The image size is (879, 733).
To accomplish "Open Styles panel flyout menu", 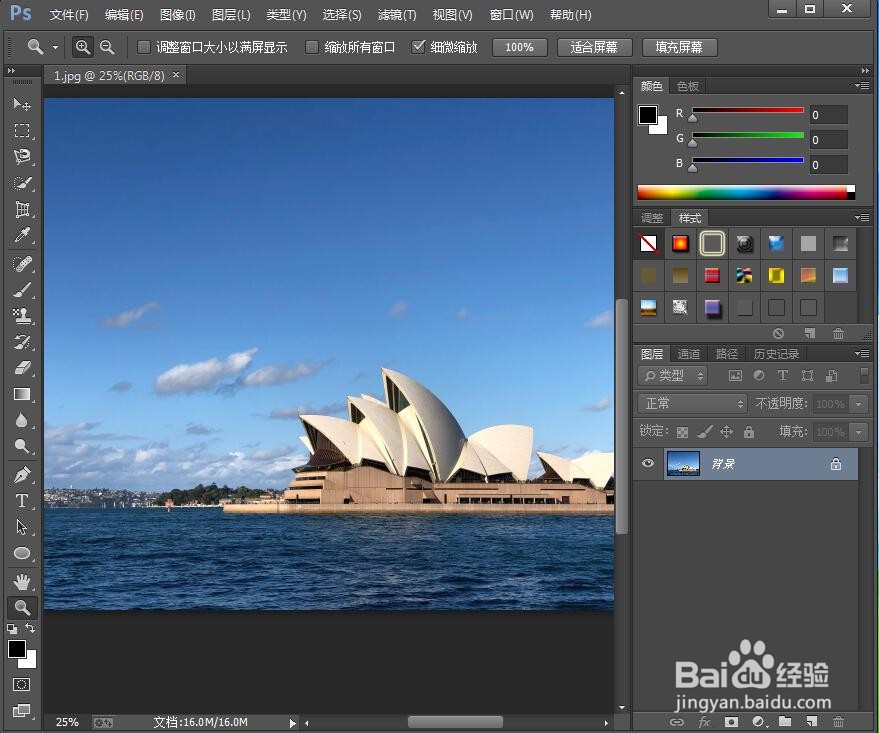I will point(862,217).
